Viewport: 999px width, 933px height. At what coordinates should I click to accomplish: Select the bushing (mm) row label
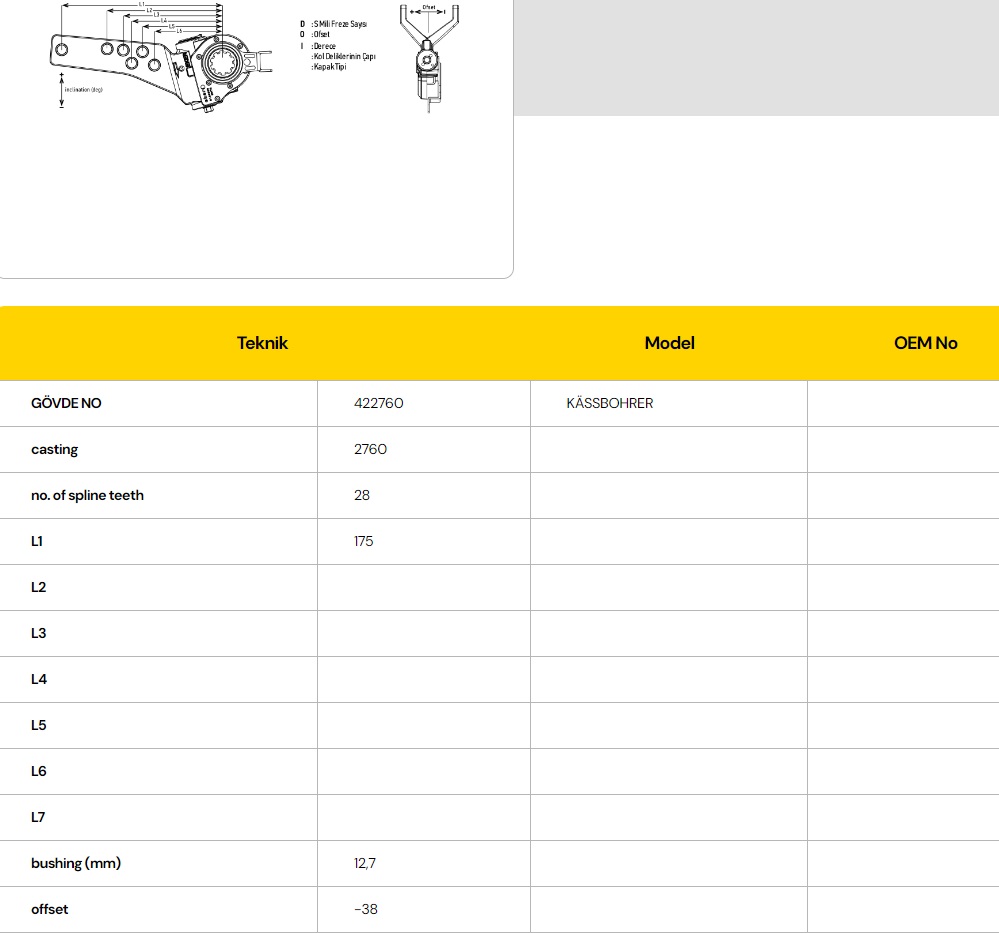[76, 863]
